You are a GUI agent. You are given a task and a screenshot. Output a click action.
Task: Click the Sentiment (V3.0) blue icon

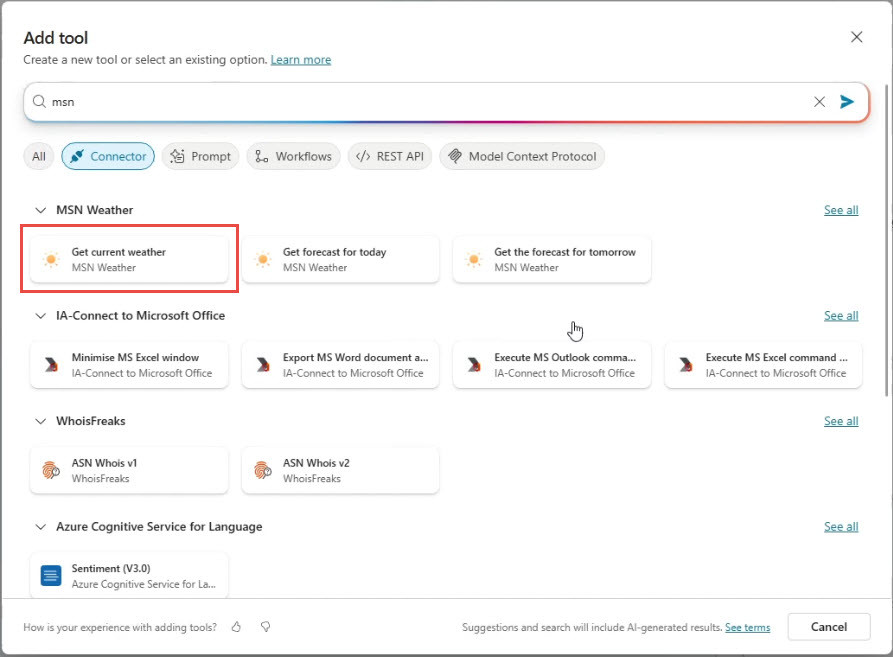pos(51,576)
